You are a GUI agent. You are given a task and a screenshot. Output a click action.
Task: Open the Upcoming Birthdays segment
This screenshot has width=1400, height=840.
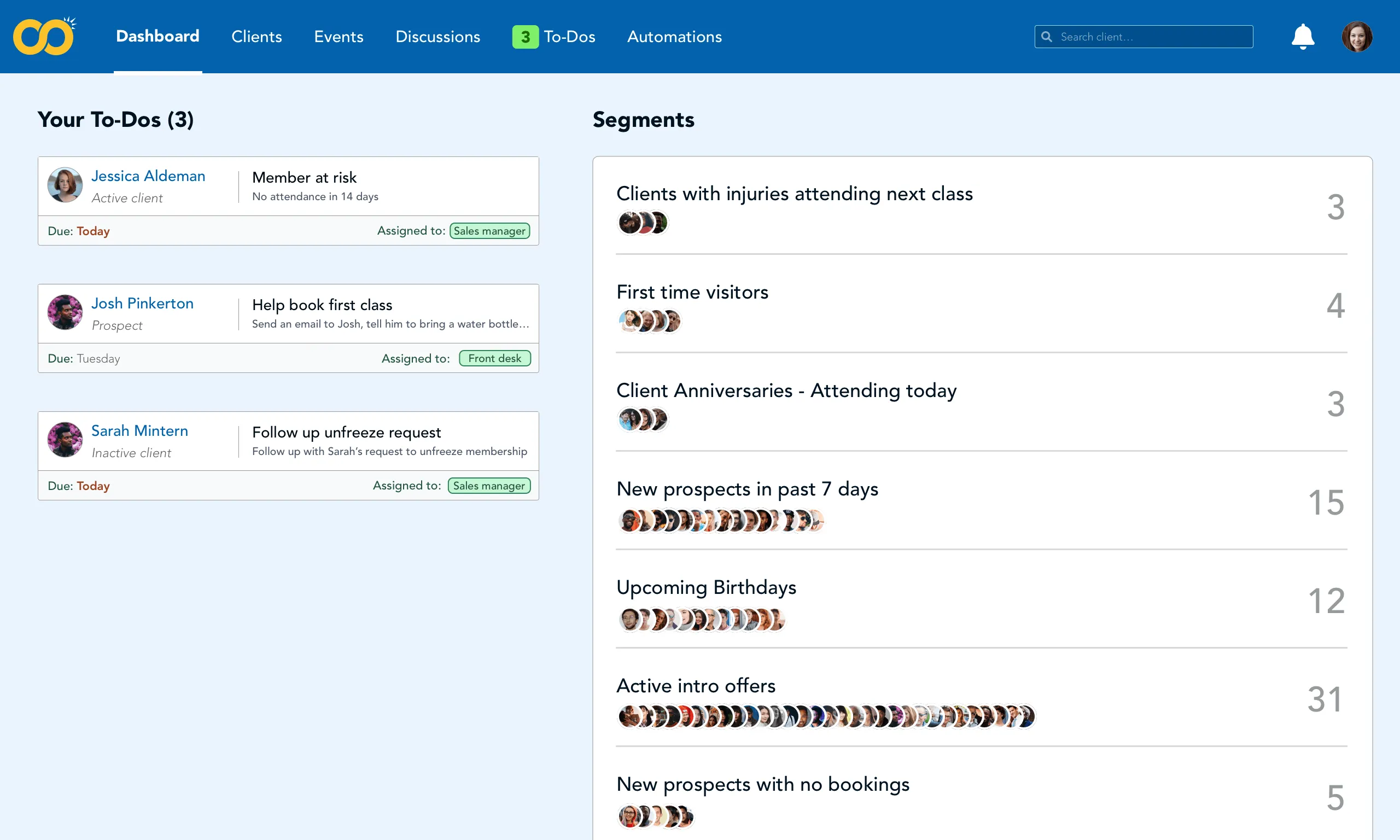click(981, 601)
